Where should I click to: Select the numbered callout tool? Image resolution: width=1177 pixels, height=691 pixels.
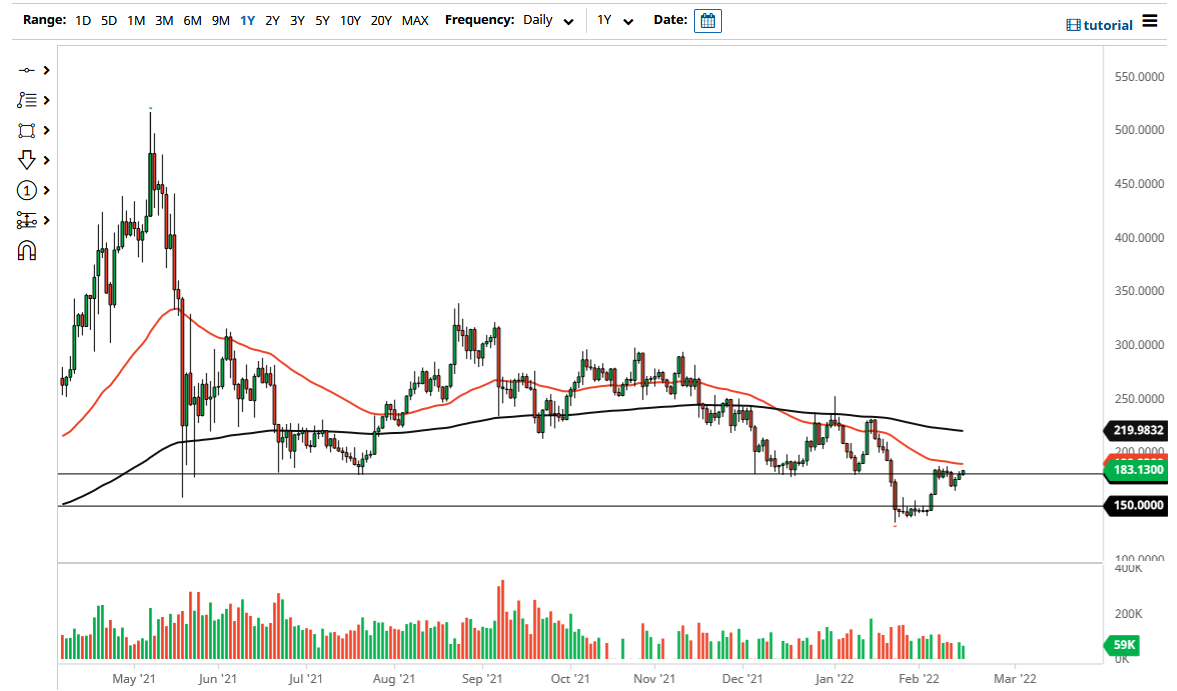27,190
